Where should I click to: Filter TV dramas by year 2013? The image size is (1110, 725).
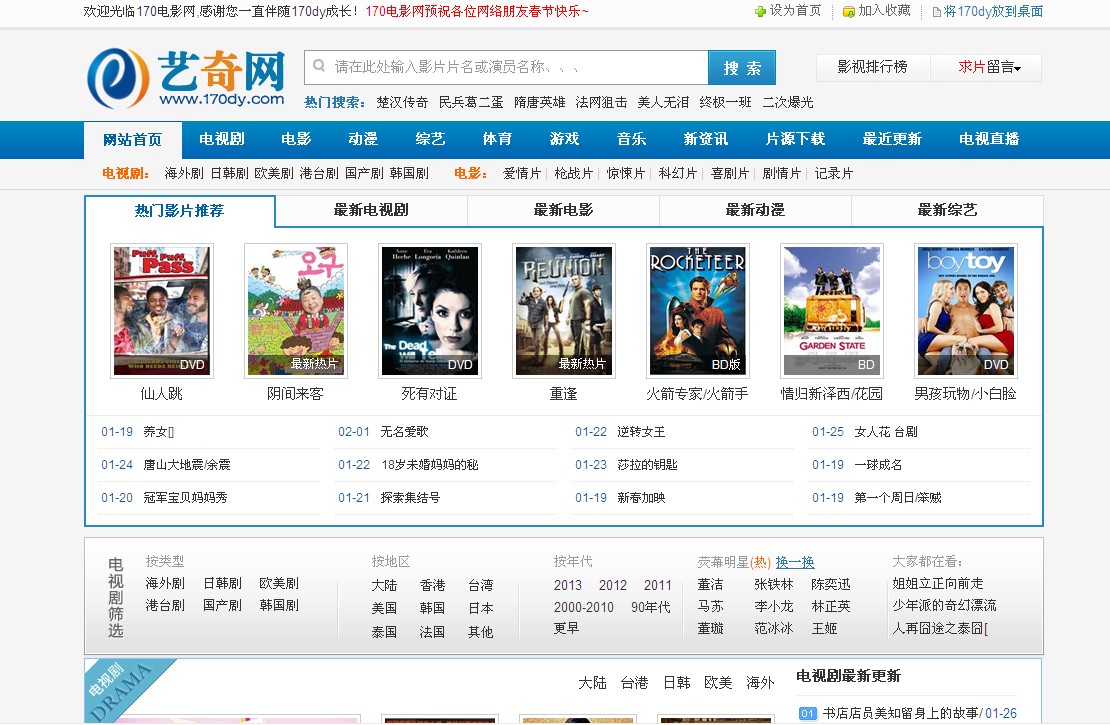(567, 585)
